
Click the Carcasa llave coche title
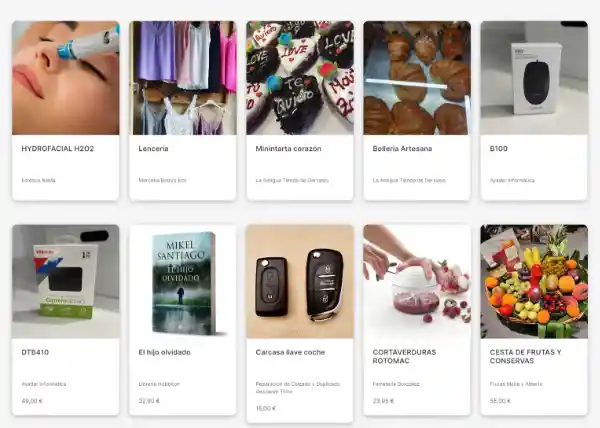[x=290, y=352]
